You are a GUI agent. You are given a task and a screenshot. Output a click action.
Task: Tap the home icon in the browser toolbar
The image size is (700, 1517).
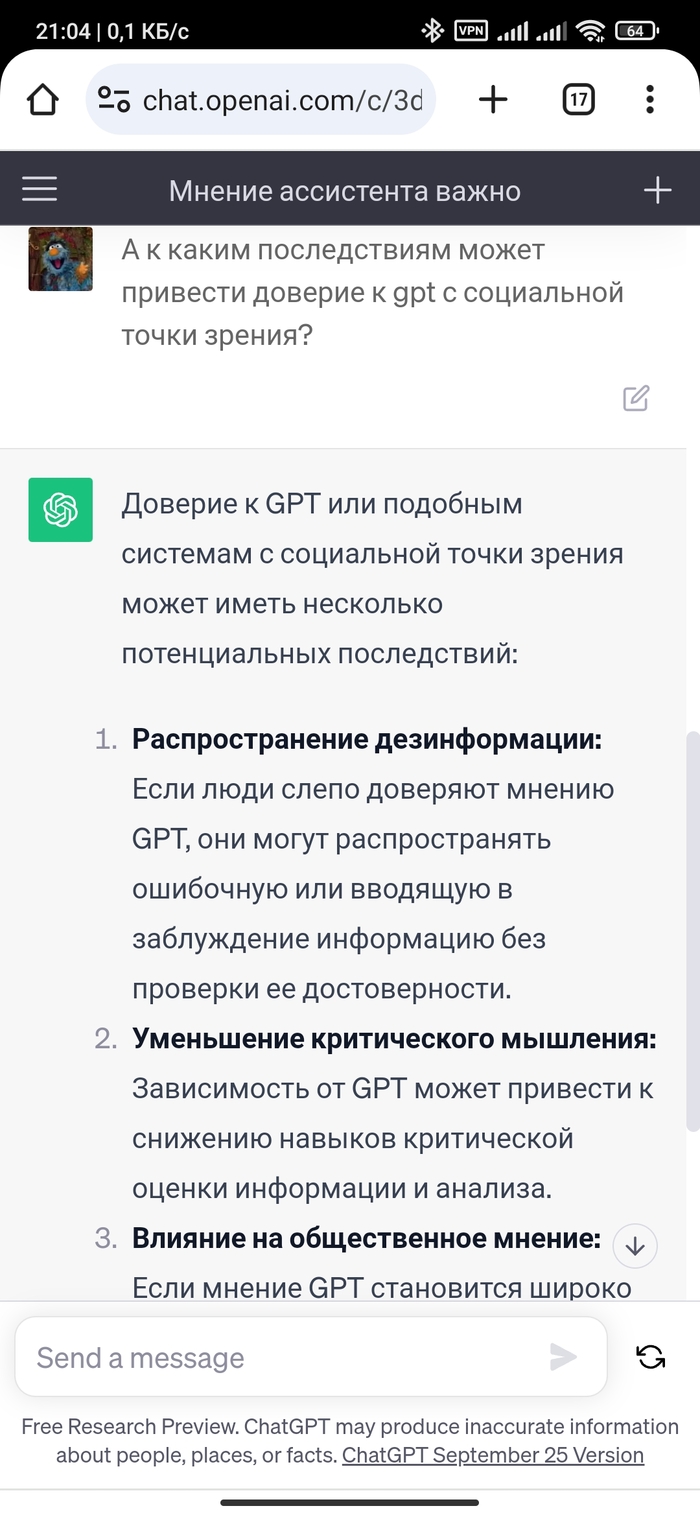42,98
